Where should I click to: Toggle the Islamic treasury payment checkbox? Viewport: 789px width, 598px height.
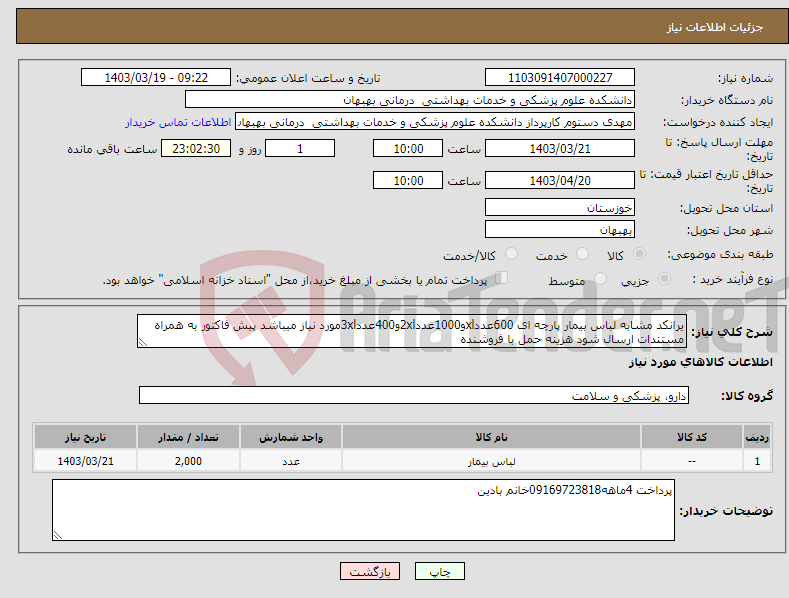tap(502, 278)
